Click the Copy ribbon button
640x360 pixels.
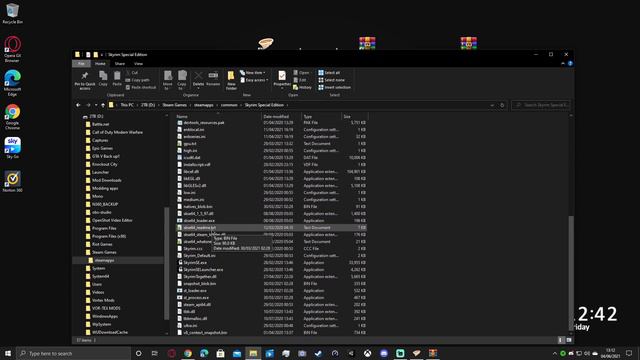click(103, 79)
